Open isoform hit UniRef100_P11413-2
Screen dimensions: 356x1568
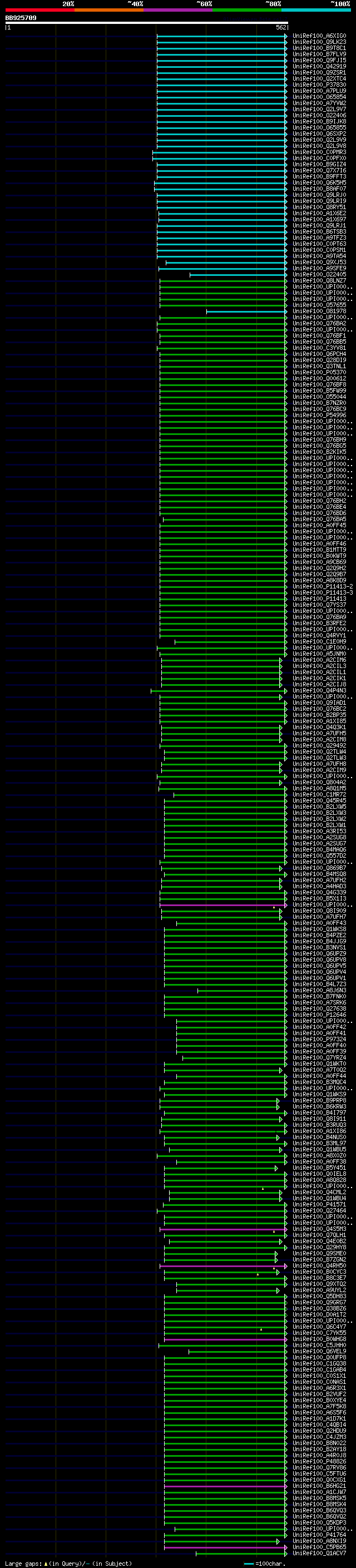tap(323, 587)
